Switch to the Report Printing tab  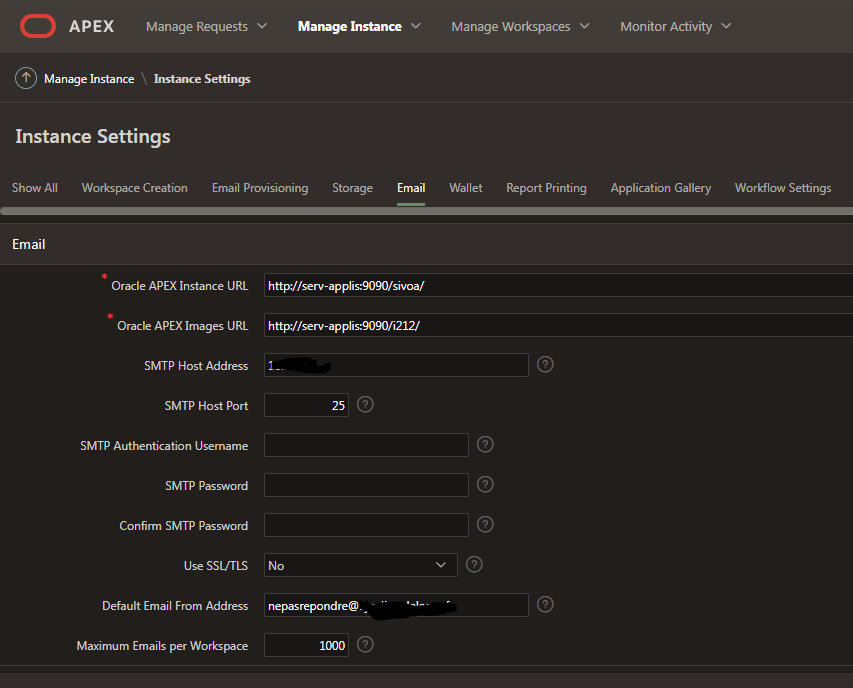click(x=546, y=187)
